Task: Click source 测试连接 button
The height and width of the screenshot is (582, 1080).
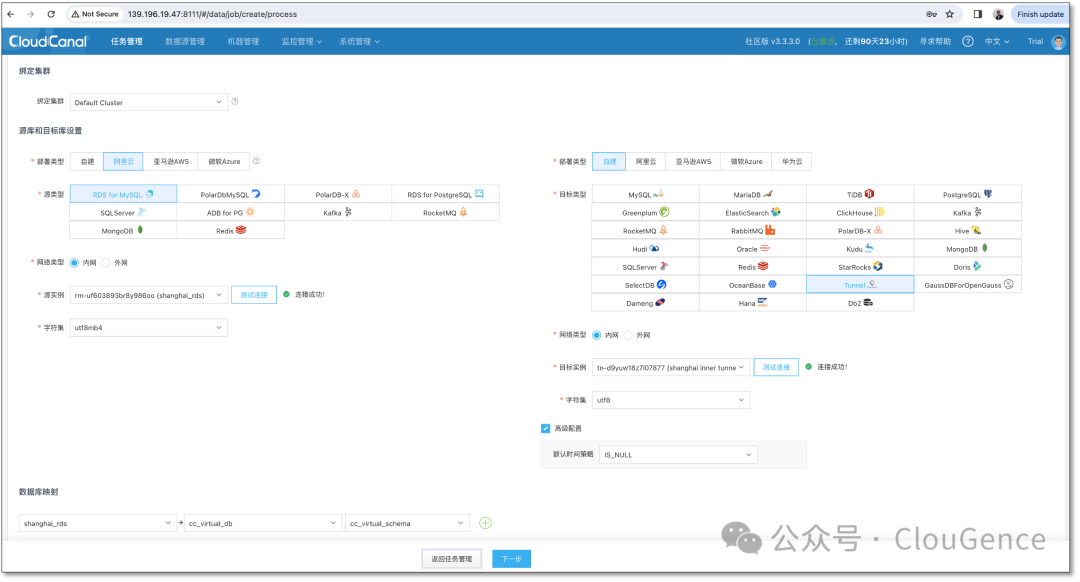Action: pyautogui.click(x=253, y=295)
